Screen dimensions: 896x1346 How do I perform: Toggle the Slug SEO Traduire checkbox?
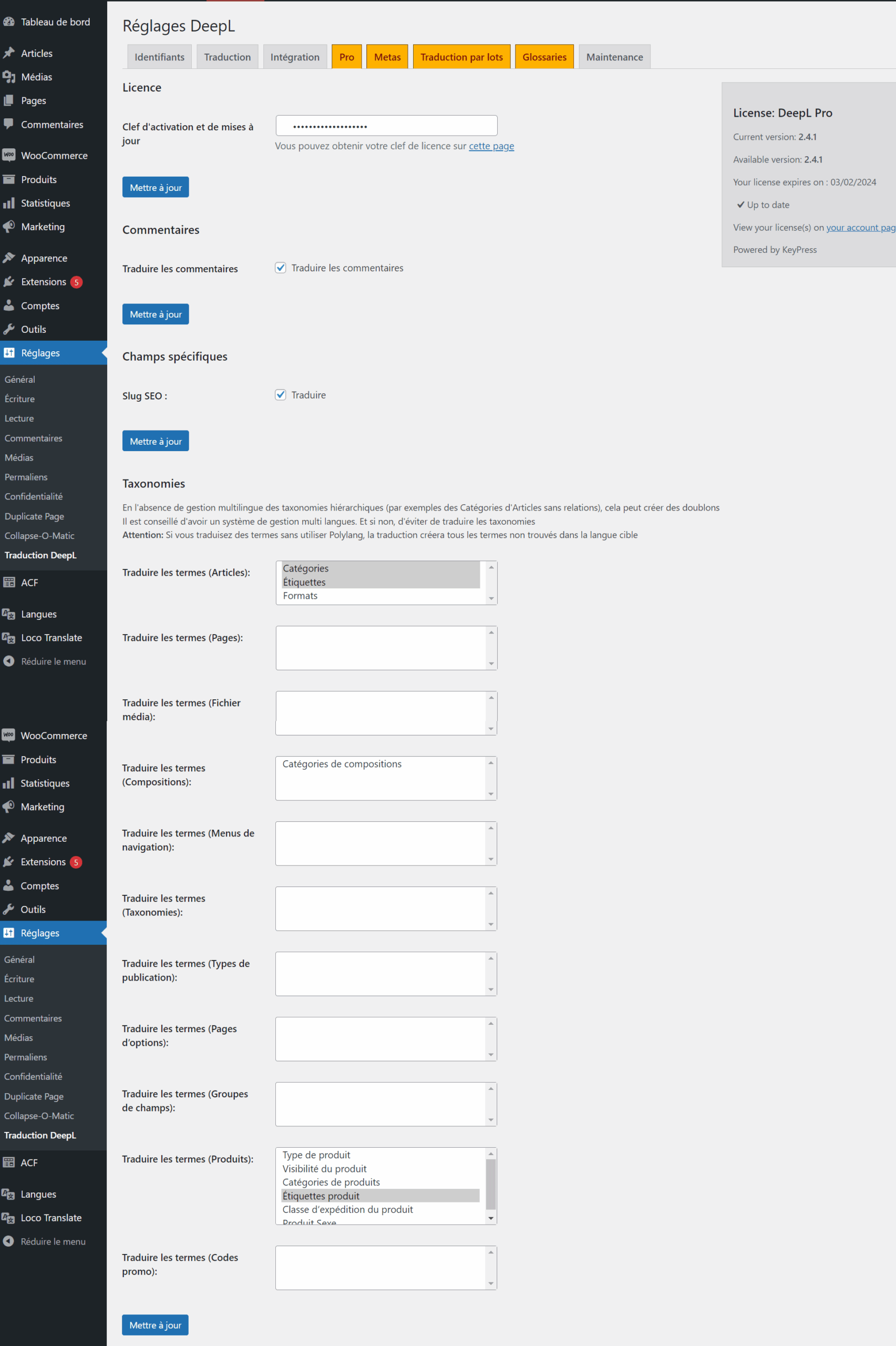pyautogui.click(x=281, y=395)
